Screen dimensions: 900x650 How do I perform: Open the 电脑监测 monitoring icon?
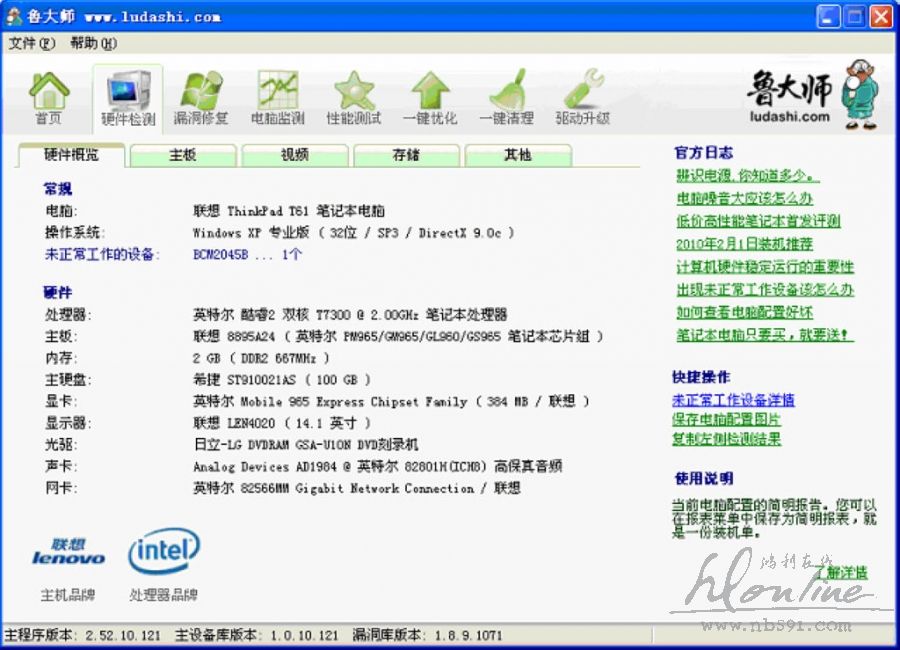[x=277, y=98]
